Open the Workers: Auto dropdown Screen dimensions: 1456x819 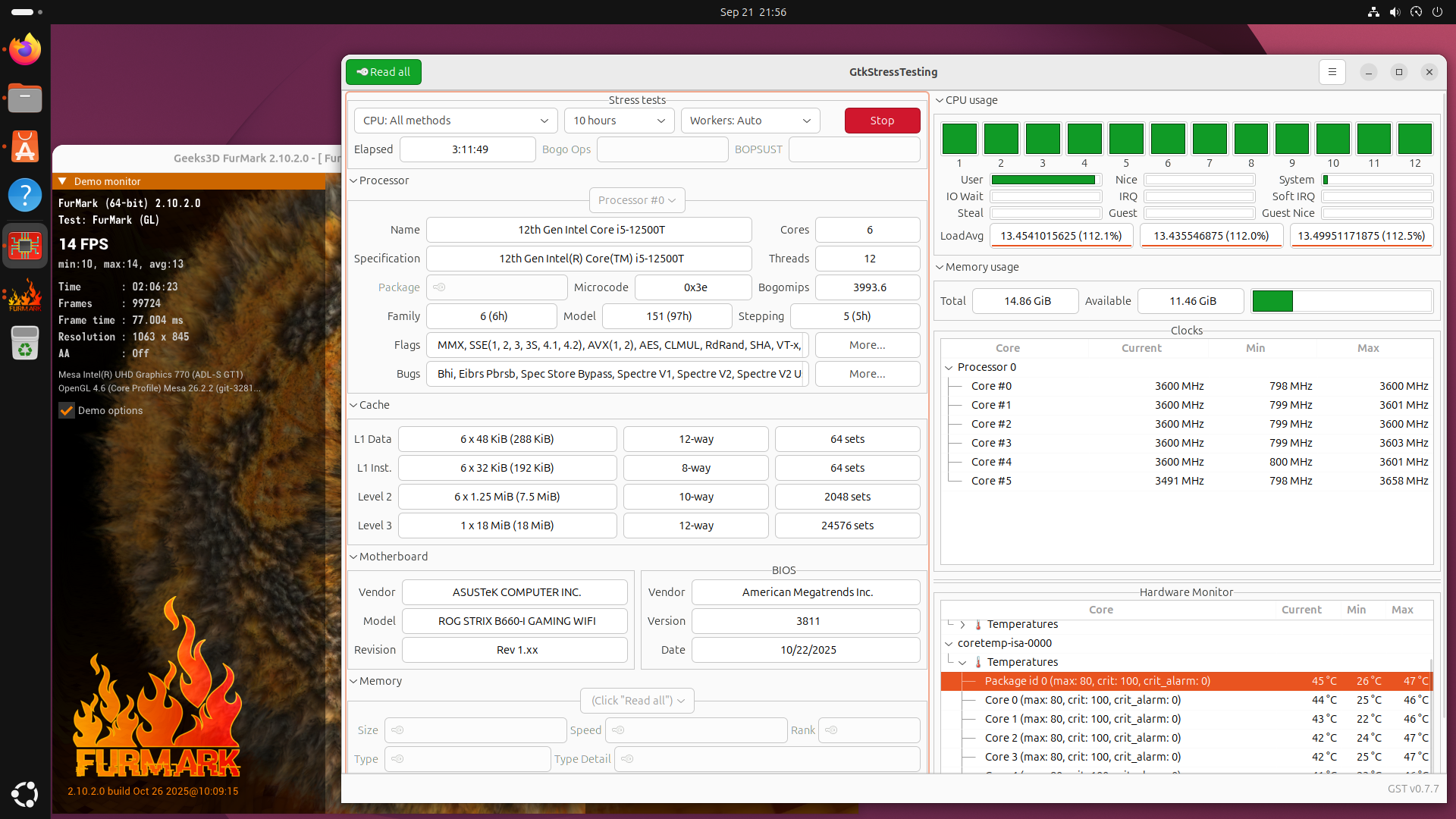tap(750, 121)
